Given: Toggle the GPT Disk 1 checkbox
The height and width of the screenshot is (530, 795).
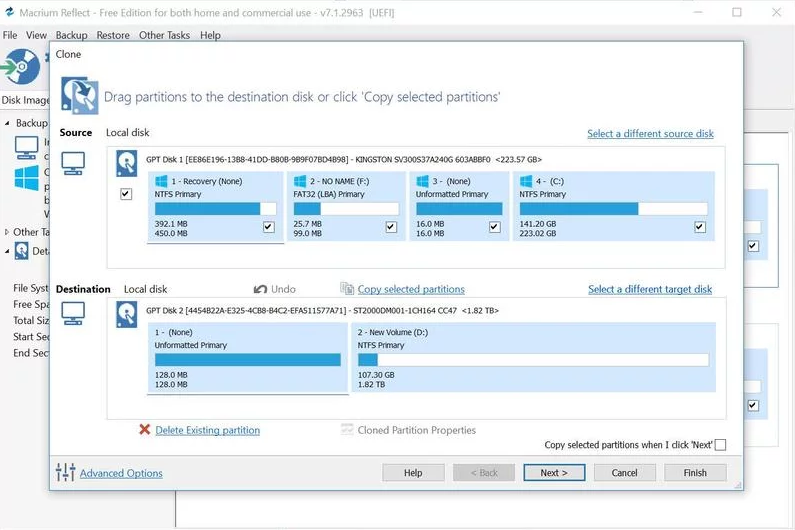Looking at the screenshot, I should (126, 194).
